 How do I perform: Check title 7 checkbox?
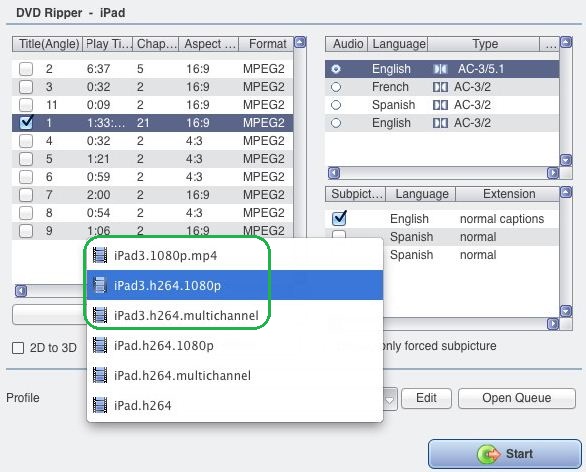[x=26, y=195]
